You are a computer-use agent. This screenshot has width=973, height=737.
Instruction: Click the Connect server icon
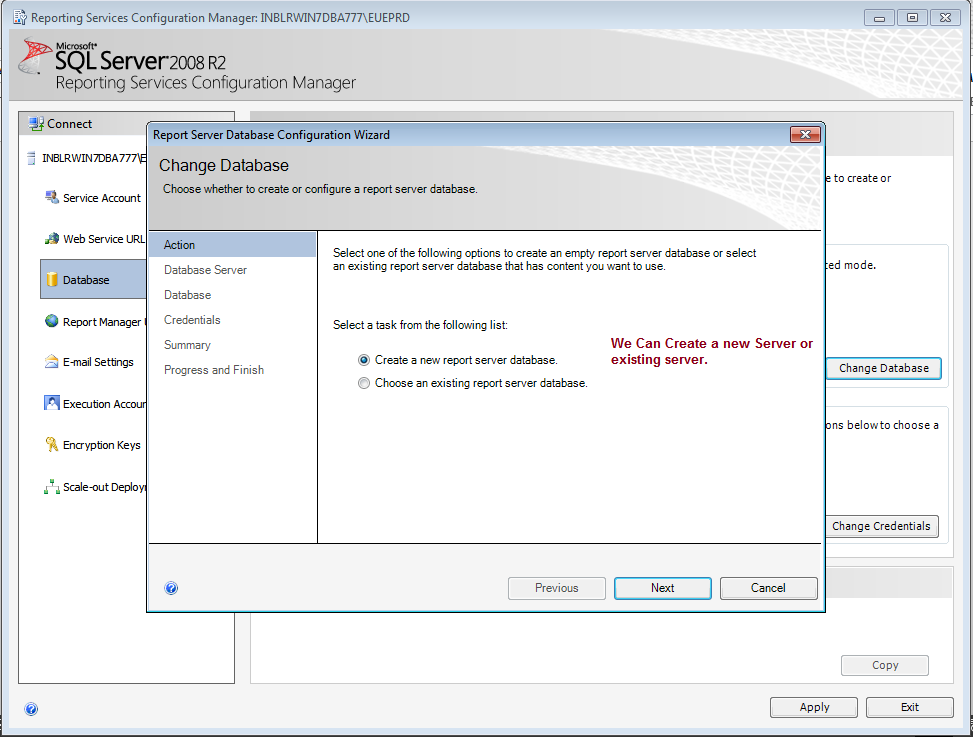coord(36,124)
